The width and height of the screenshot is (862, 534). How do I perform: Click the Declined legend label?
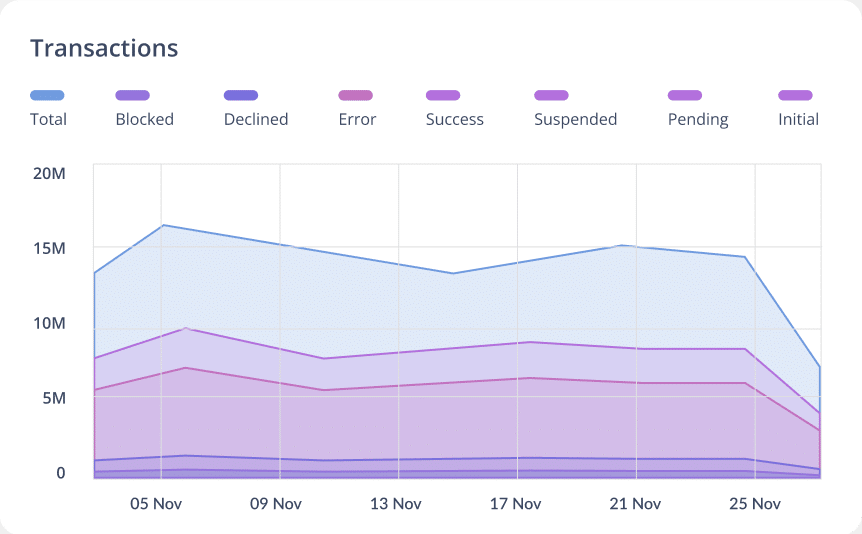[x=256, y=120]
